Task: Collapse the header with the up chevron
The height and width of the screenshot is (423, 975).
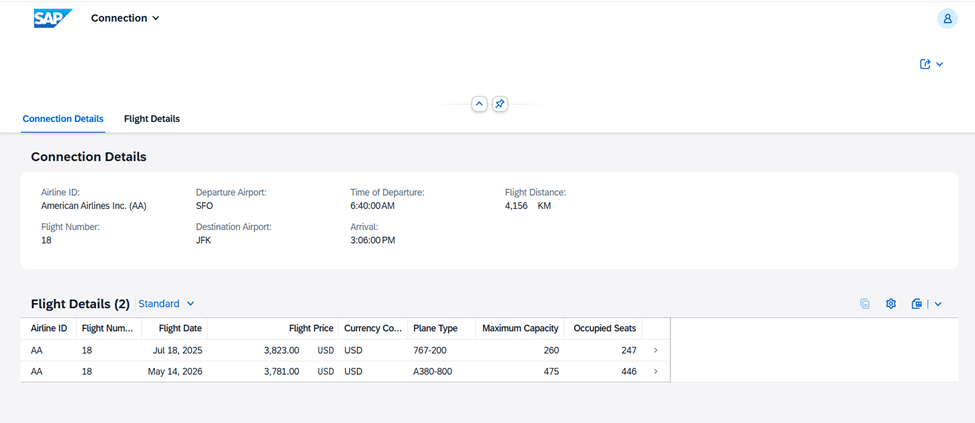Action: click(x=479, y=104)
